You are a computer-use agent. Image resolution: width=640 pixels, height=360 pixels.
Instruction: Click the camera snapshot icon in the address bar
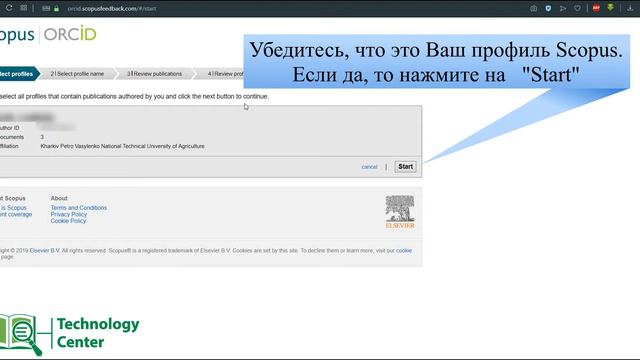click(x=533, y=8)
